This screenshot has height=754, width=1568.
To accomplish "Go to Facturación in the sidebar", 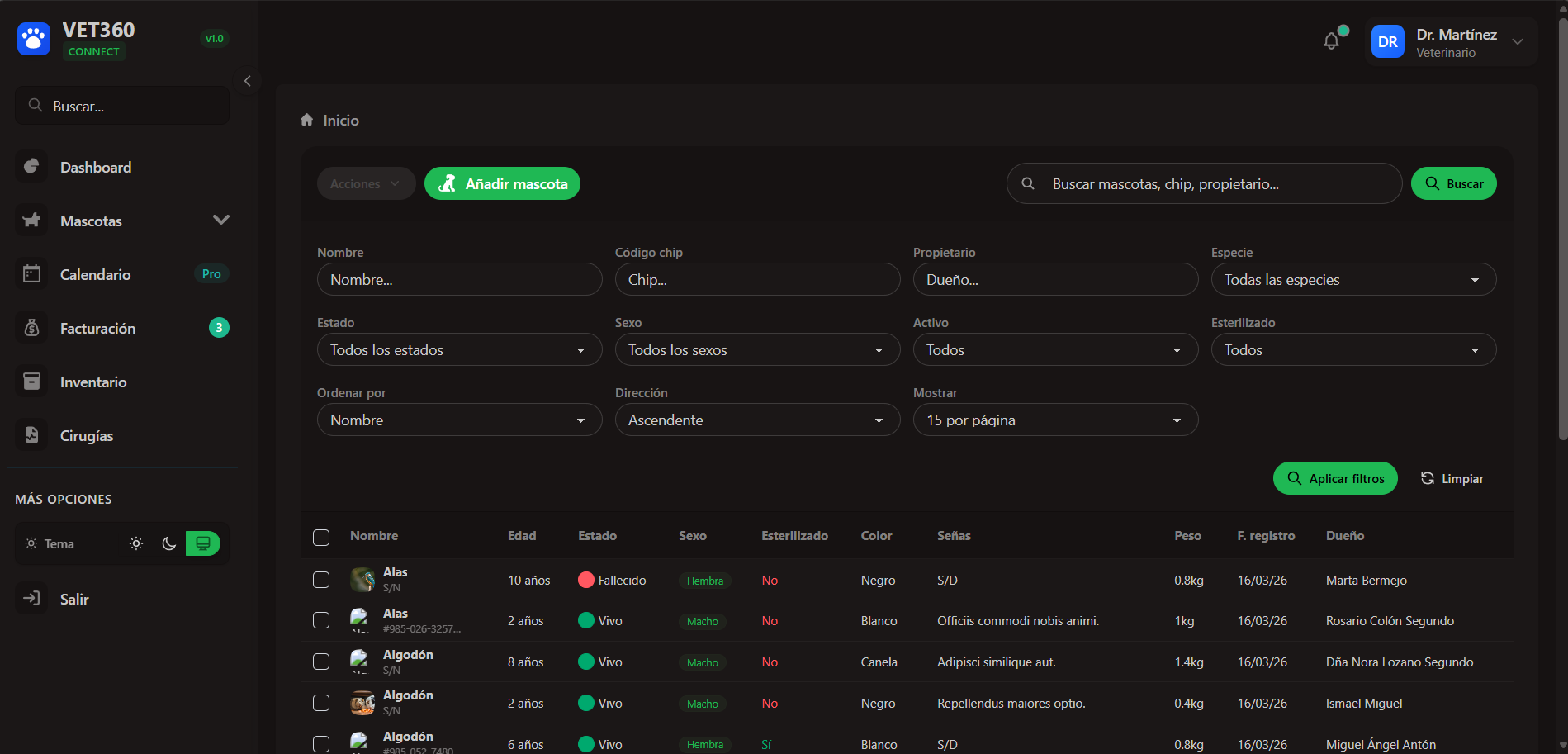I will 97,329.
